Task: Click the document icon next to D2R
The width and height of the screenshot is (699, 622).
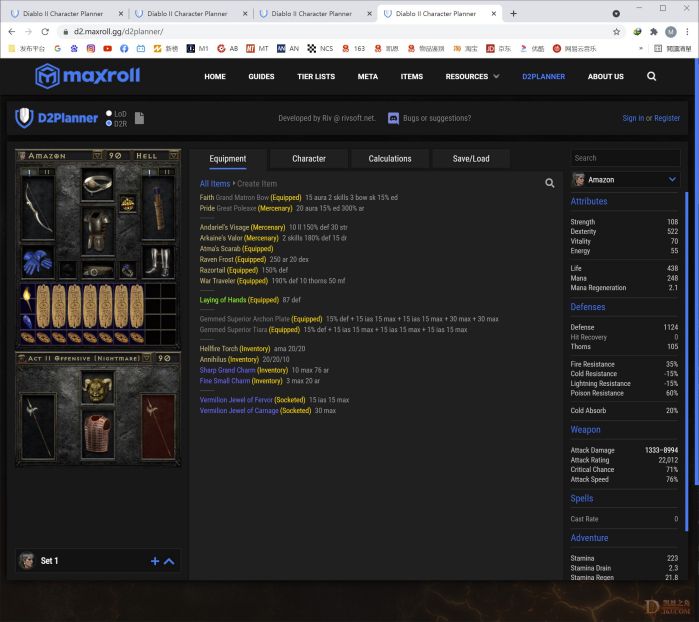Action: point(140,118)
